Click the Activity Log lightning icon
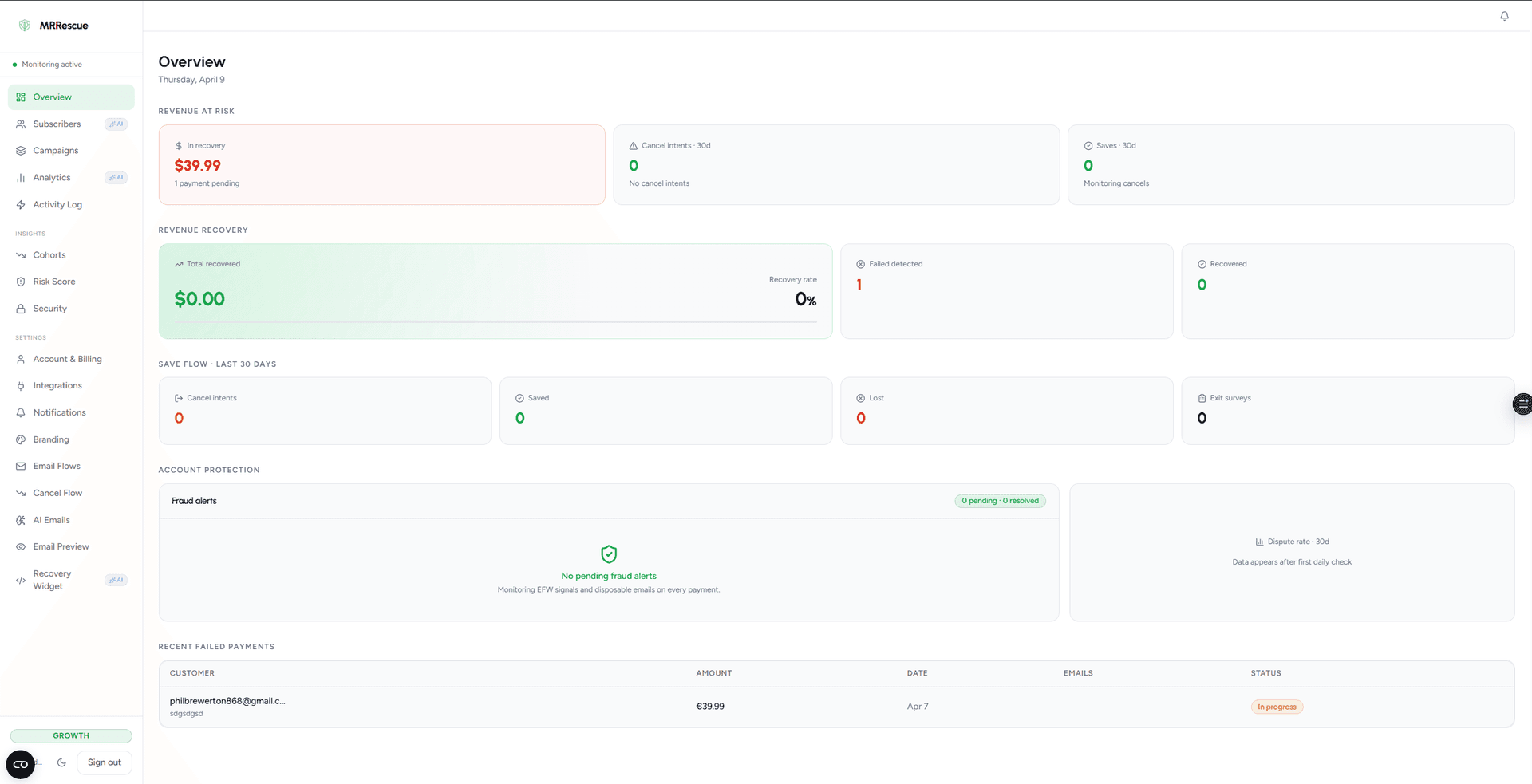The image size is (1532, 784). click(21, 205)
